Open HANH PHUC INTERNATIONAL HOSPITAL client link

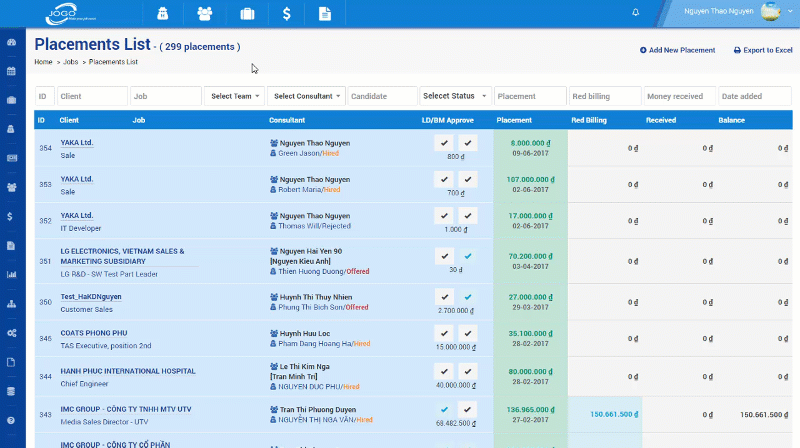coord(128,371)
